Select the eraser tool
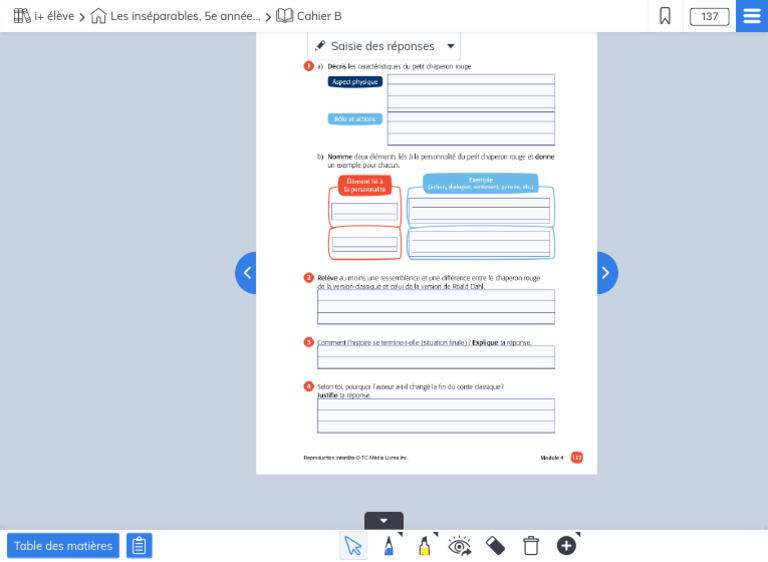 coord(495,545)
